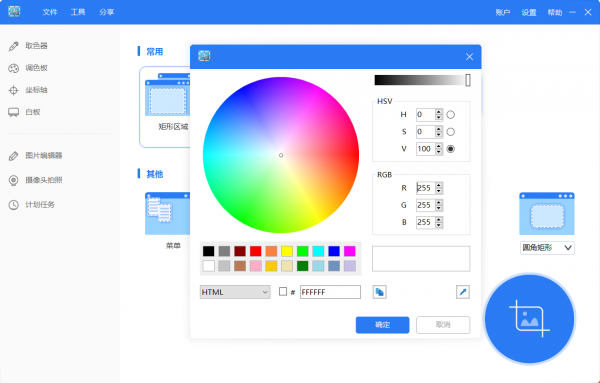This screenshot has width=600, height=383.
Task: Toggle the checkbox beside the # field
Action: pos(283,292)
